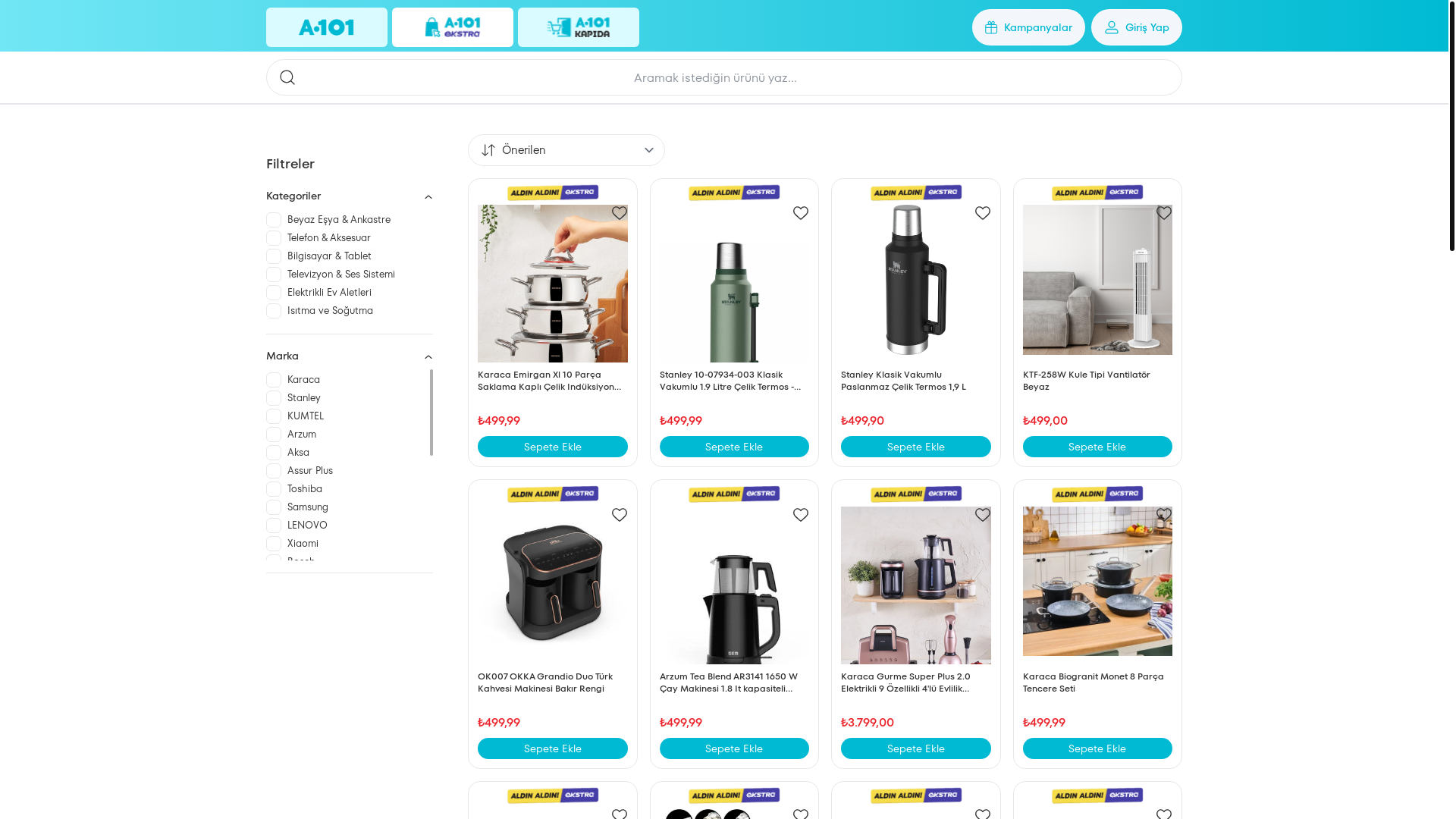Open the Önerilen sorting dropdown
The height and width of the screenshot is (819, 1456).
point(566,150)
